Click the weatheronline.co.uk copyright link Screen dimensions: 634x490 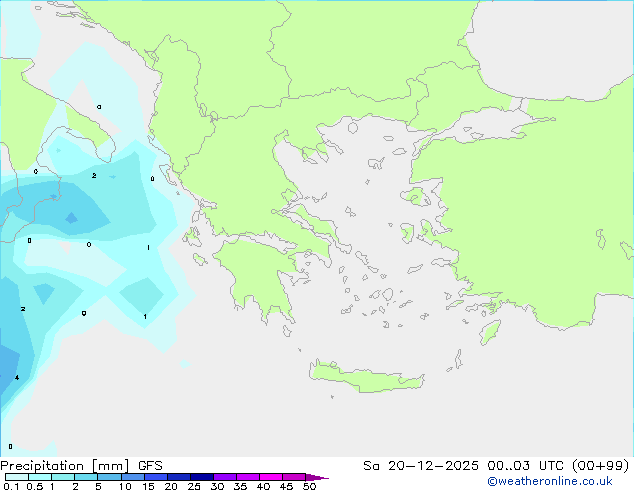point(550,481)
